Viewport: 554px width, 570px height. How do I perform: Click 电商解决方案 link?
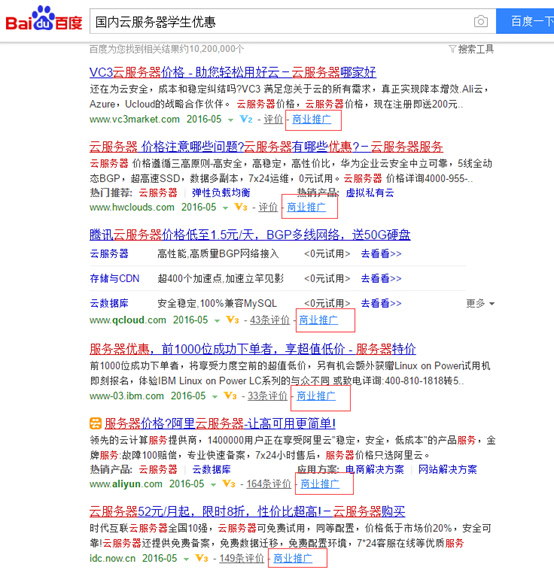coord(374,469)
